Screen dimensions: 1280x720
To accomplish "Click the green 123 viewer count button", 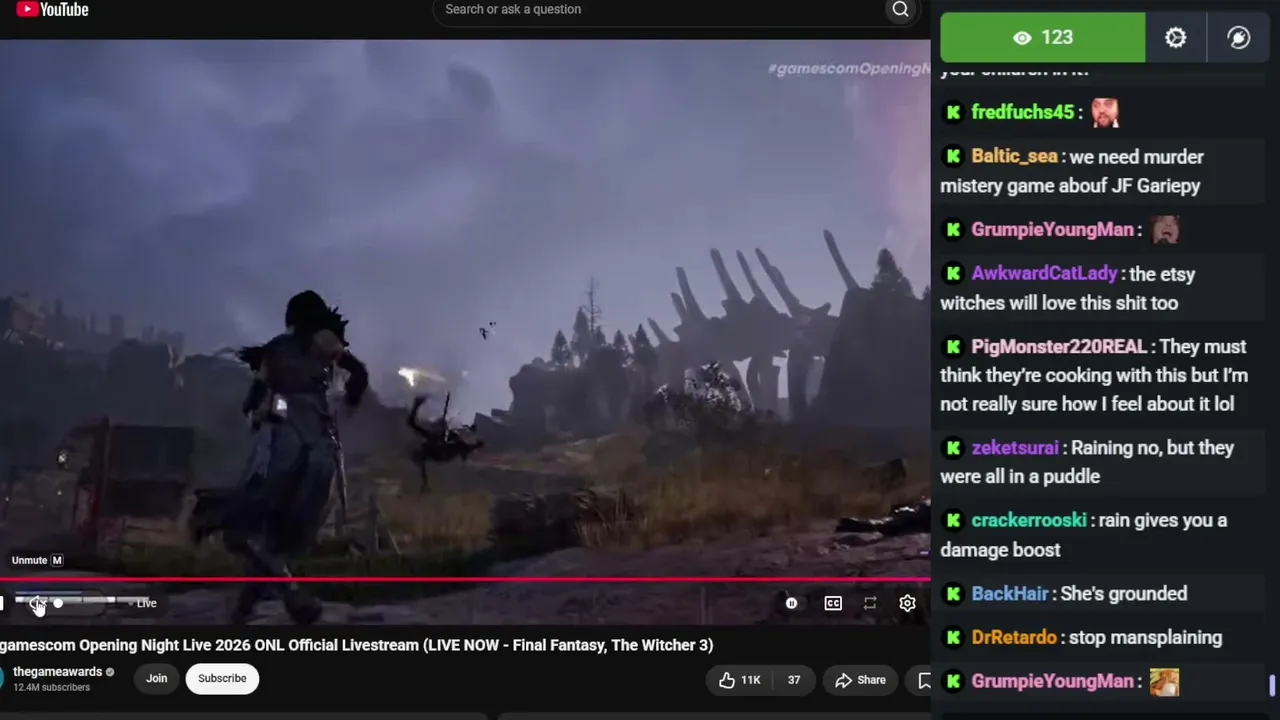I will pos(1043,38).
